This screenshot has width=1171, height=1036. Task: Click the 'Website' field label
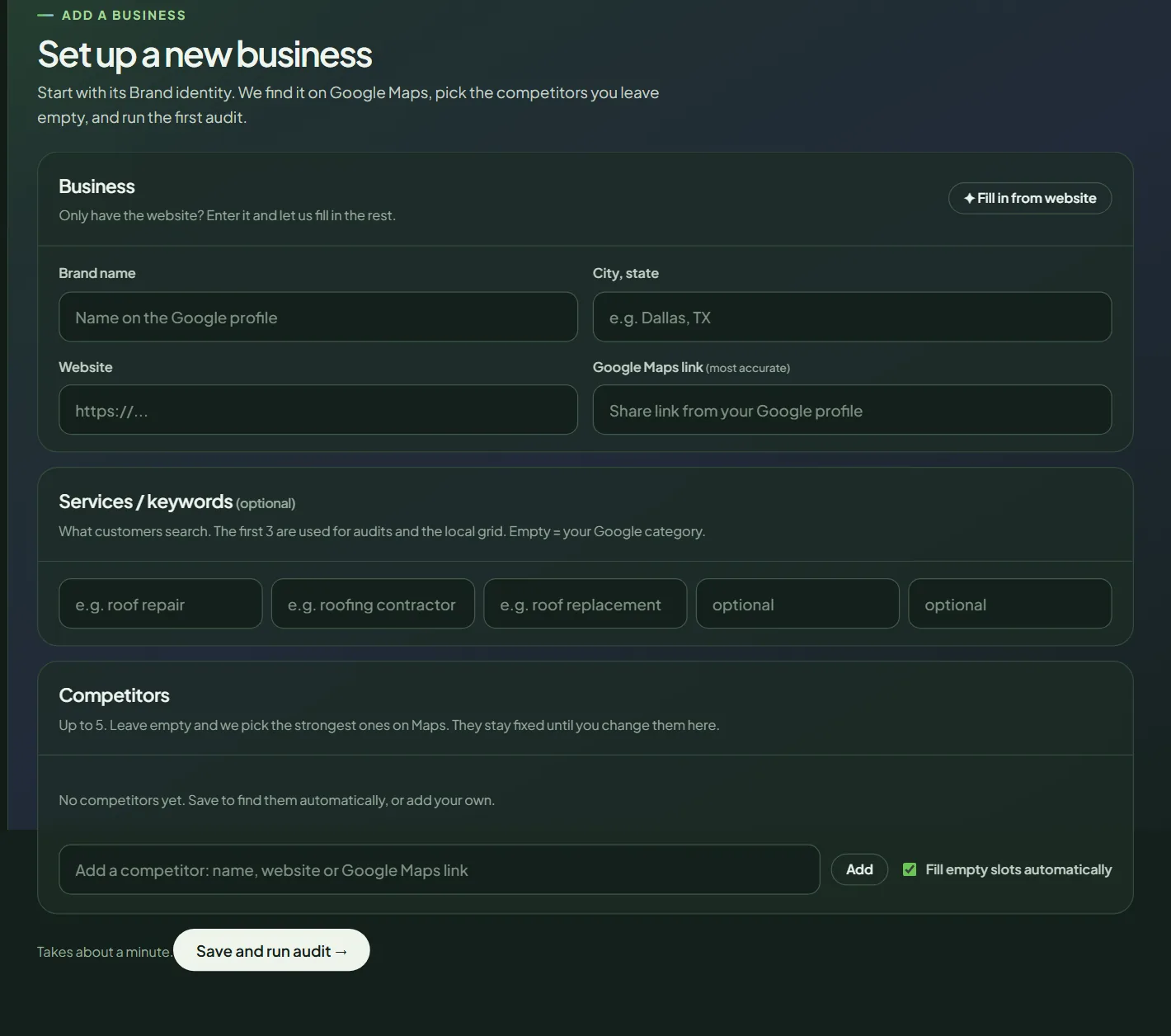[x=86, y=367]
